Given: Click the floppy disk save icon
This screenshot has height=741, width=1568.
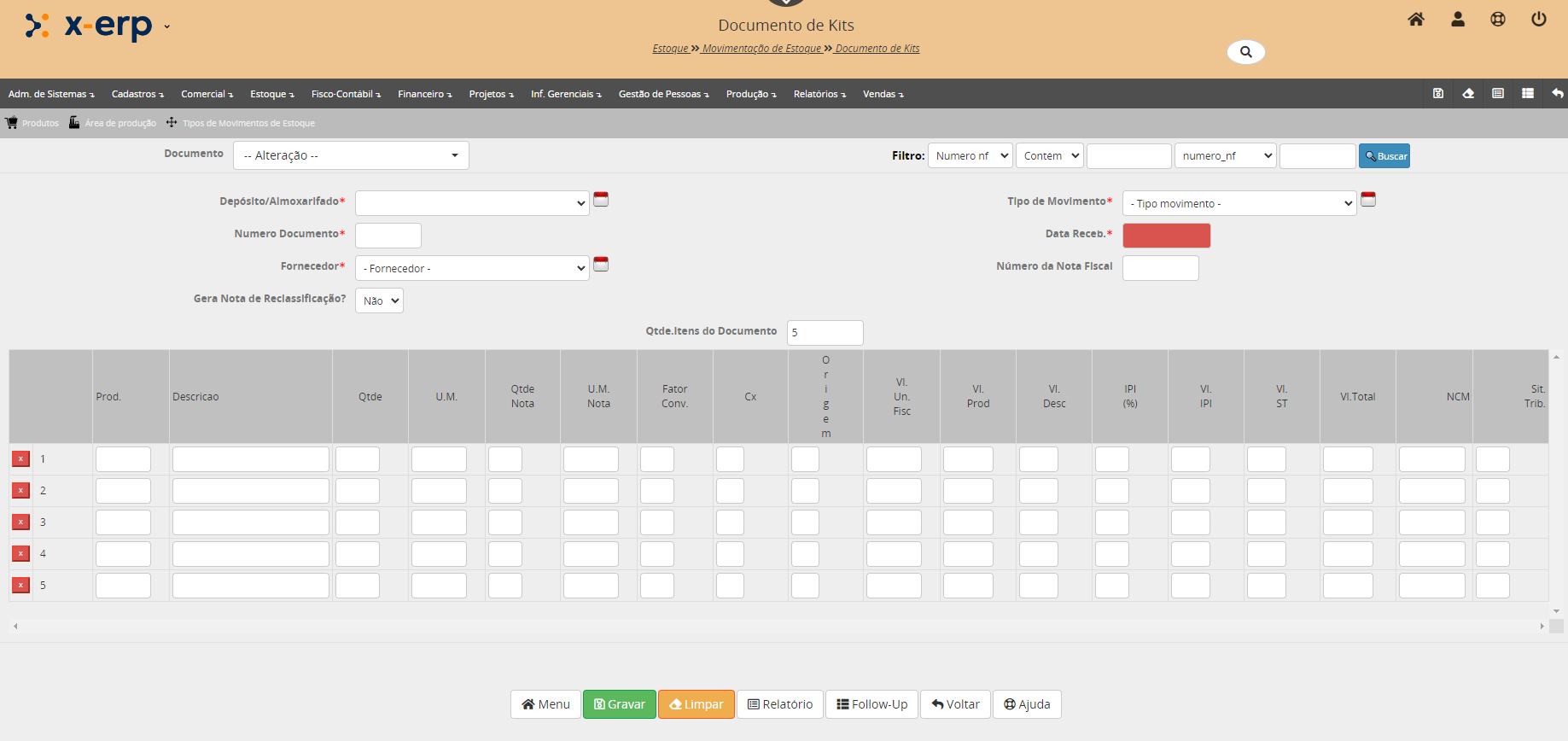Looking at the screenshot, I should click(1438, 94).
